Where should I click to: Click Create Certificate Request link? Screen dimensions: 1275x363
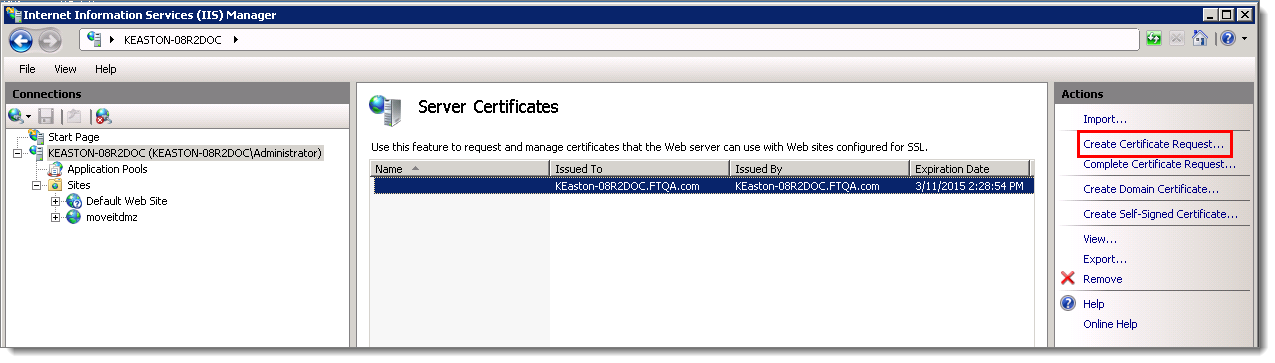[1153, 144]
